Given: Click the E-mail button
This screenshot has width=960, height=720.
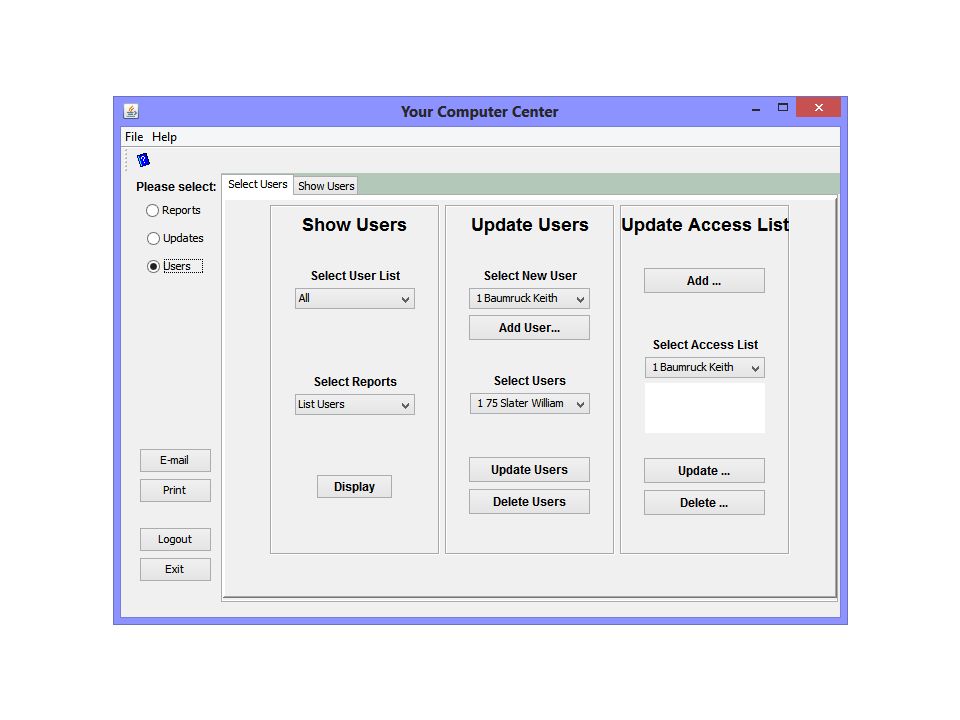Looking at the screenshot, I should click(175, 460).
